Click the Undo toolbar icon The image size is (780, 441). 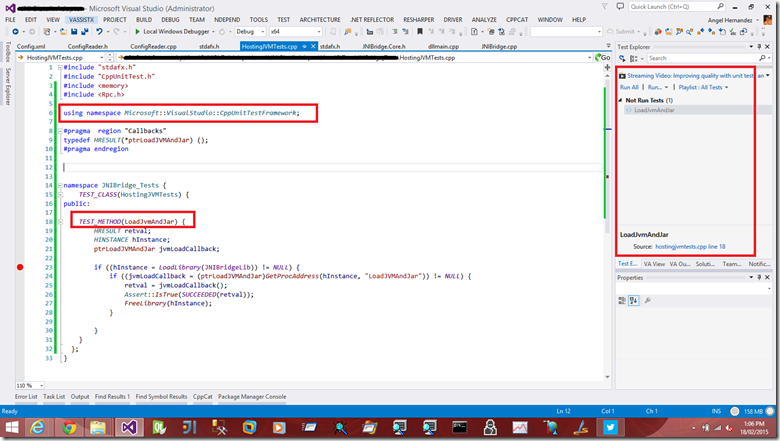(100, 32)
